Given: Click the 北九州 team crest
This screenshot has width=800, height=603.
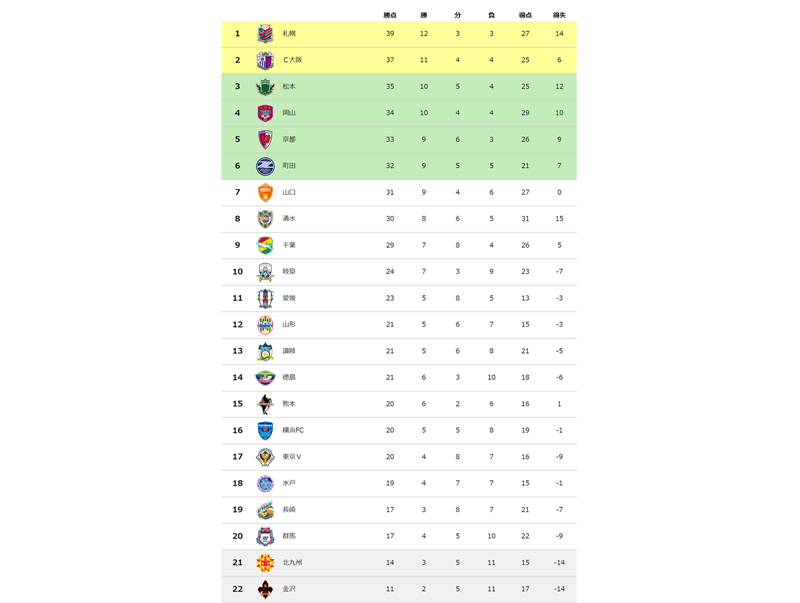Looking at the screenshot, I should (265, 563).
